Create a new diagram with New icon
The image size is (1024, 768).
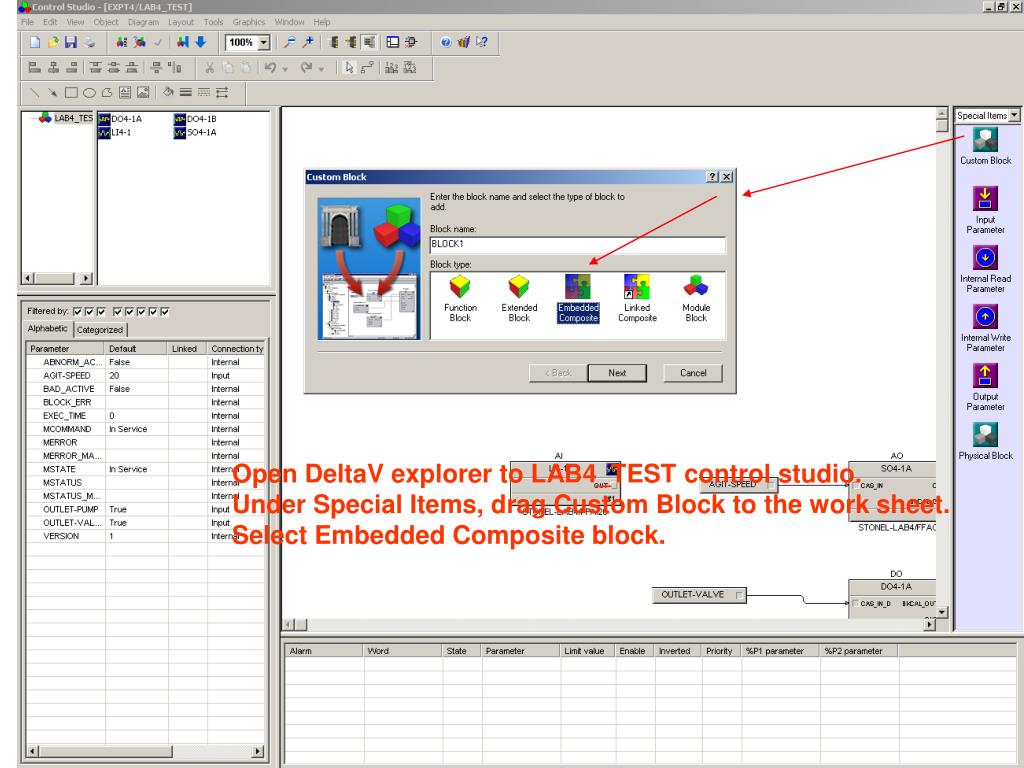tap(35, 42)
